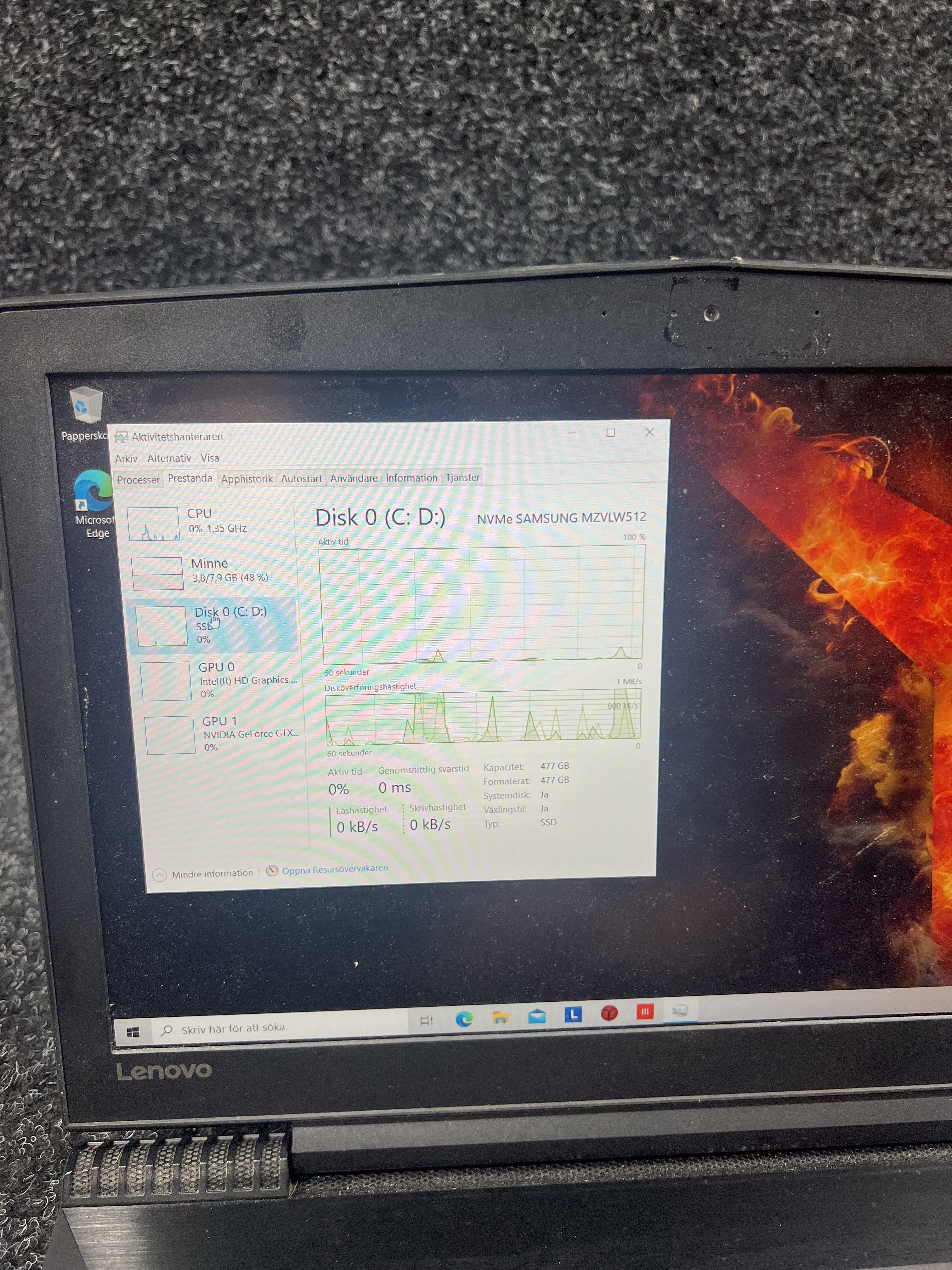Open the Arkiv menu
The image size is (952, 1270).
click(126, 459)
